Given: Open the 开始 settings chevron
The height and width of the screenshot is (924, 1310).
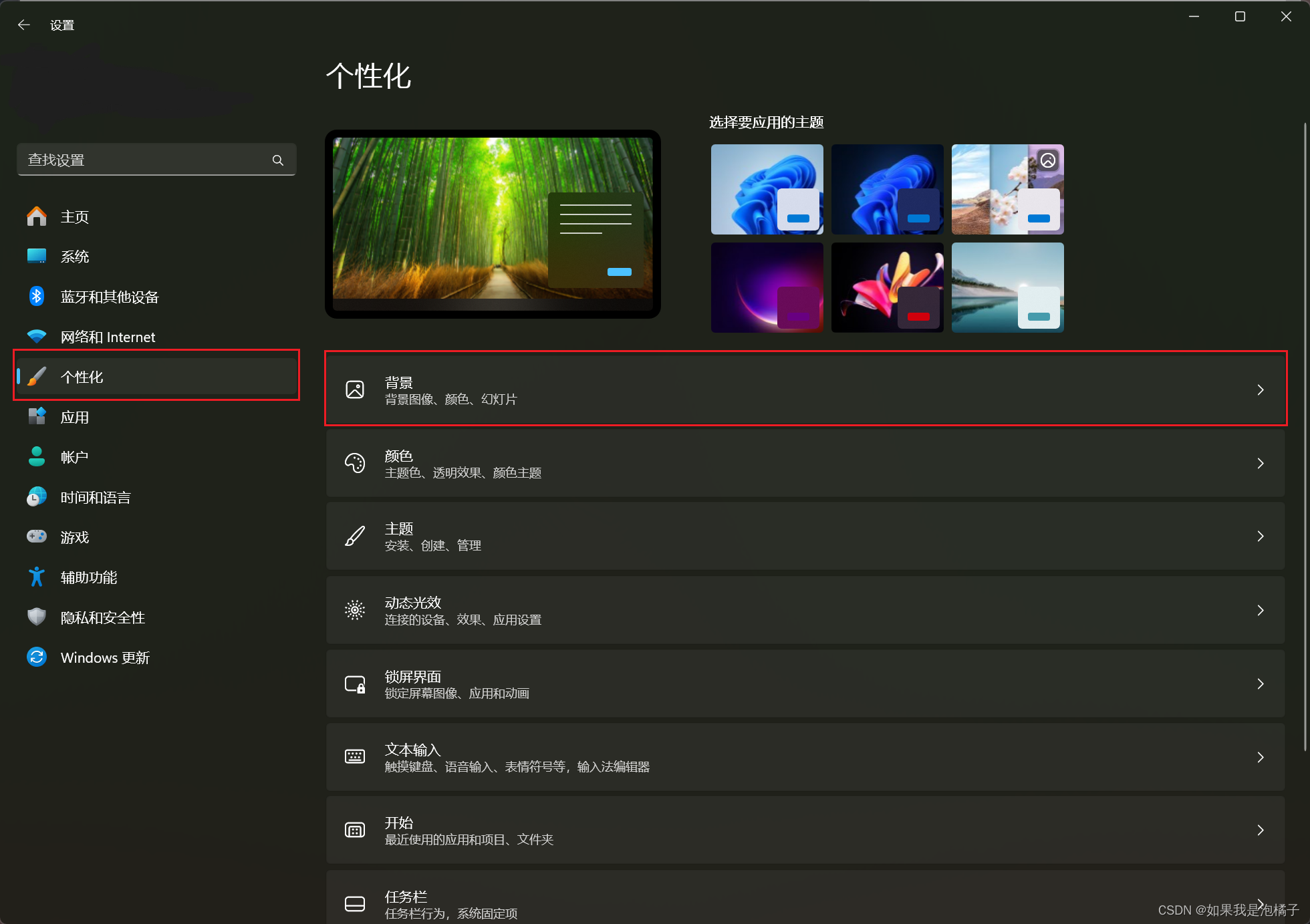Looking at the screenshot, I should 1261,830.
